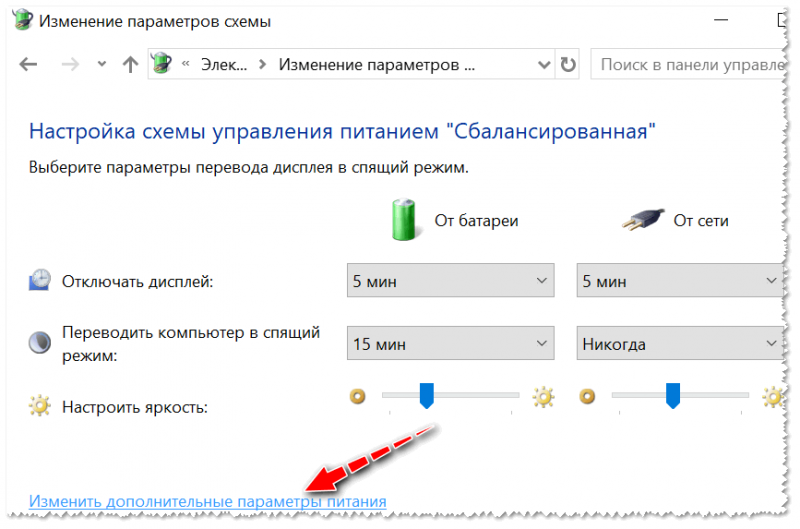Viewport: 800px width, 529px height.
Task: Open recent locations dropdown chevron
Action: 102,64
